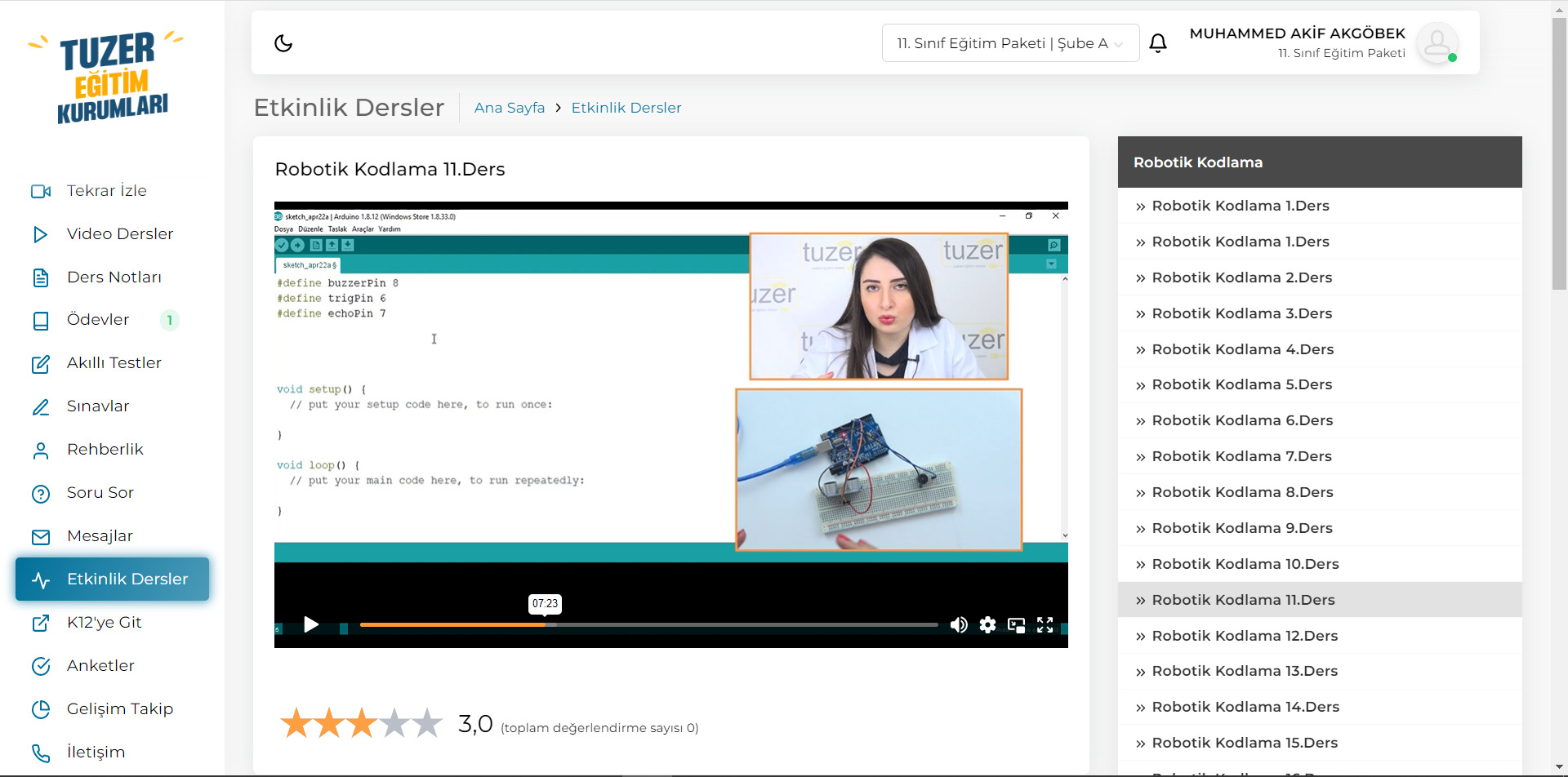Open Tekrar İzle in the sidebar
The height and width of the screenshot is (777, 1568).
[106, 191]
